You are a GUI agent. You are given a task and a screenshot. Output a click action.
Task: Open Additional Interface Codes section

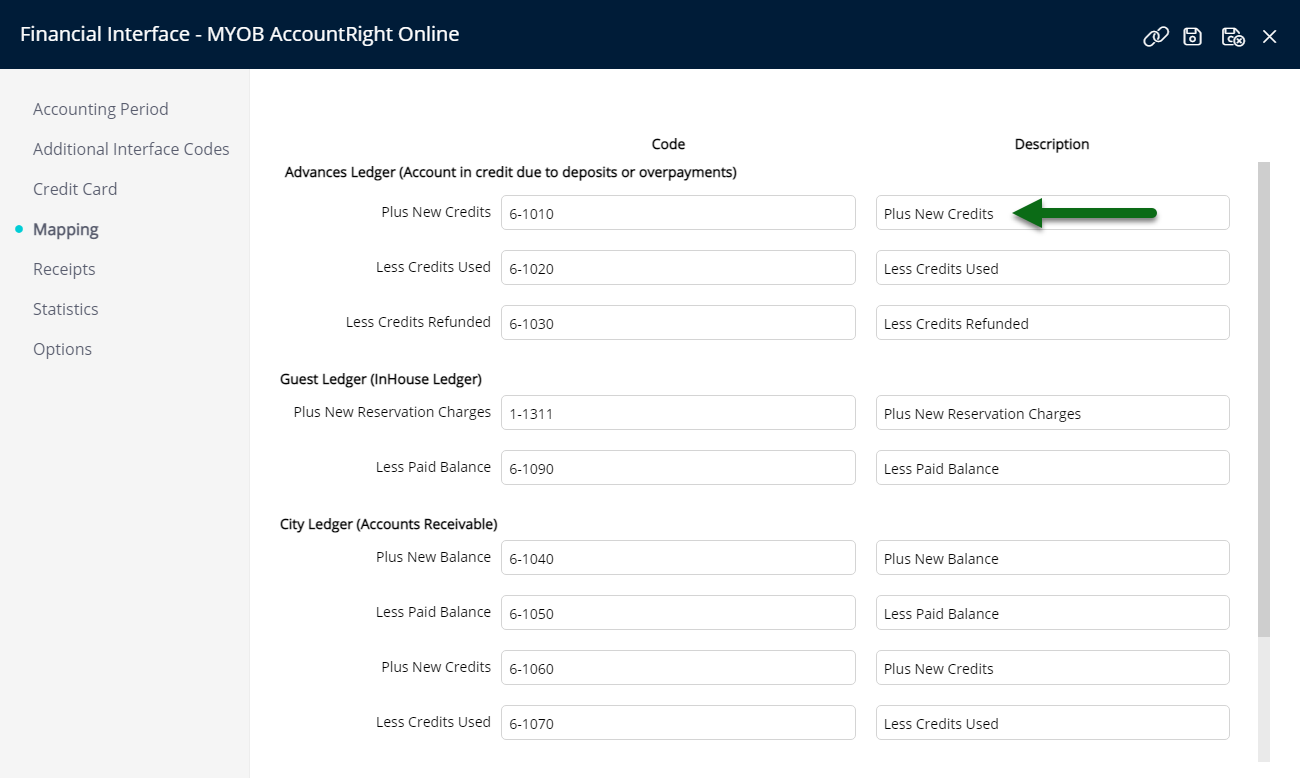[x=131, y=149]
